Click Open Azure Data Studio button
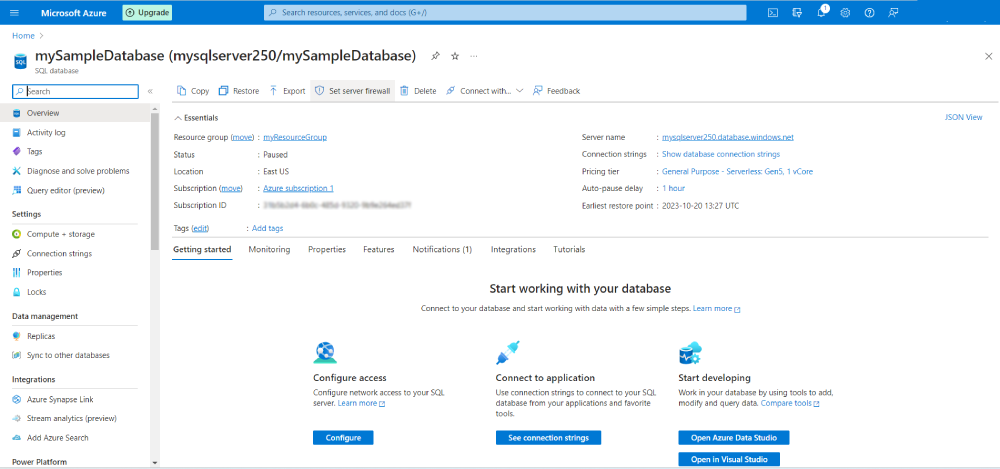Viewport: 1000px width, 469px height. click(733, 438)
